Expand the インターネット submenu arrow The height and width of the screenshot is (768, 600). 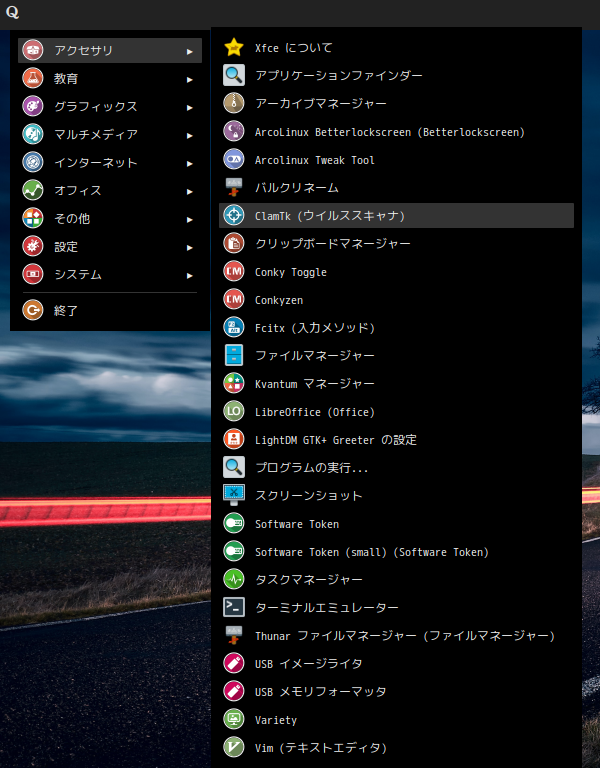[x=190, y=164]
